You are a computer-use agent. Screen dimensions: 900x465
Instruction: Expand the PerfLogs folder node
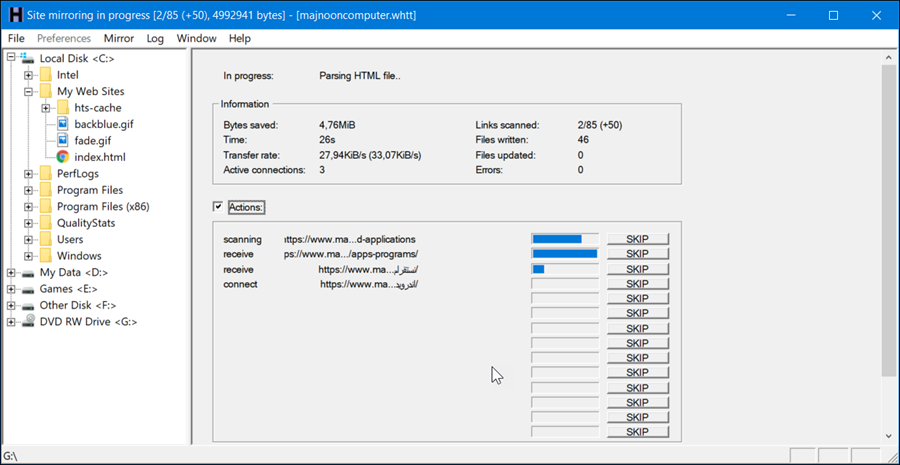point(28,173)
